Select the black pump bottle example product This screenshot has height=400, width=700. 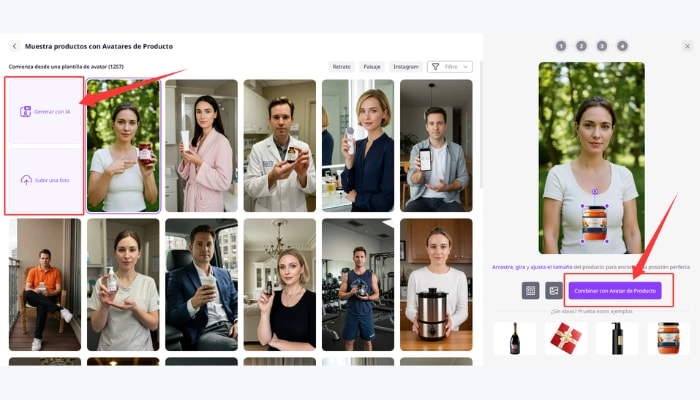[x=617, y=337]
